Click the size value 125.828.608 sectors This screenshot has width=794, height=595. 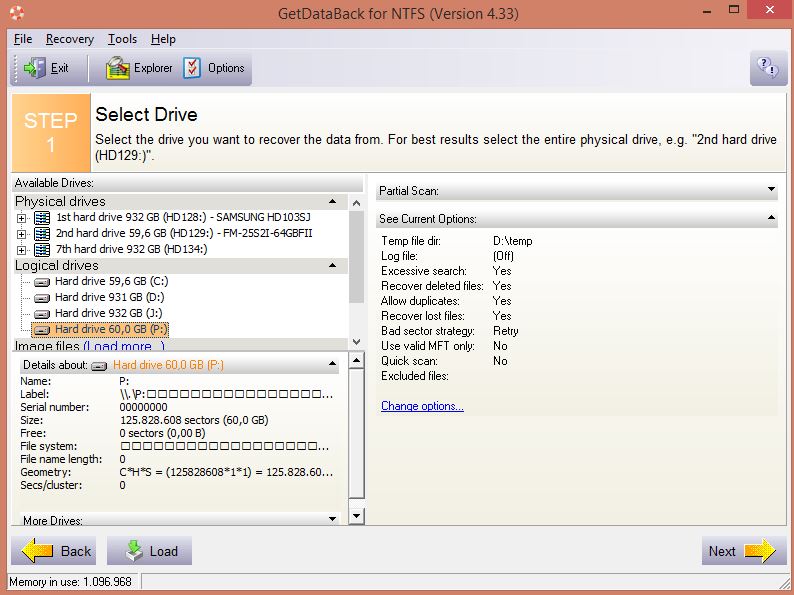pyautogui.click(x=194, y=420)
